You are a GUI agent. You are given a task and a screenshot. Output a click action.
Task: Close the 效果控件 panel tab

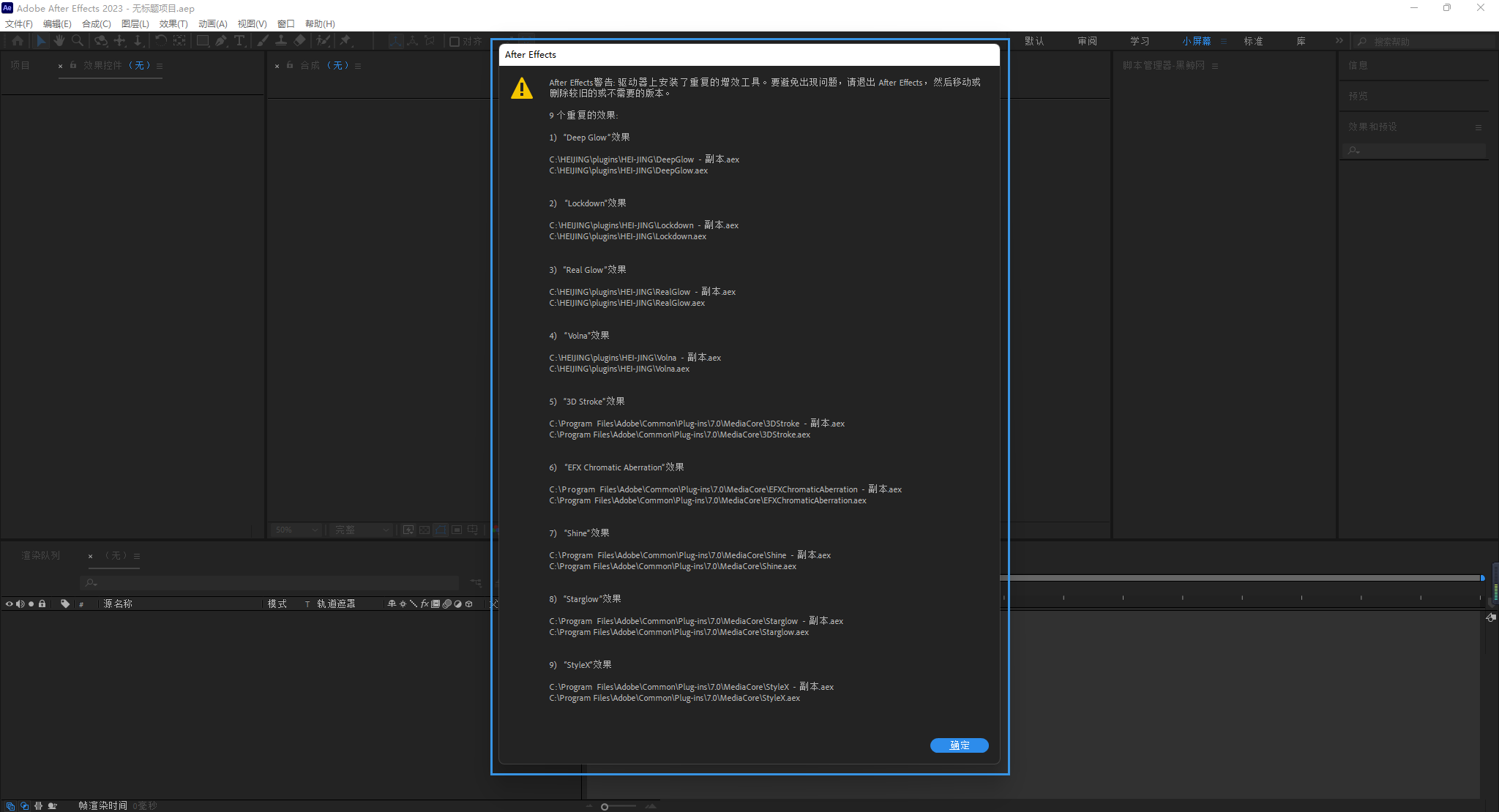pyautogui.click(x=60, y=66)
